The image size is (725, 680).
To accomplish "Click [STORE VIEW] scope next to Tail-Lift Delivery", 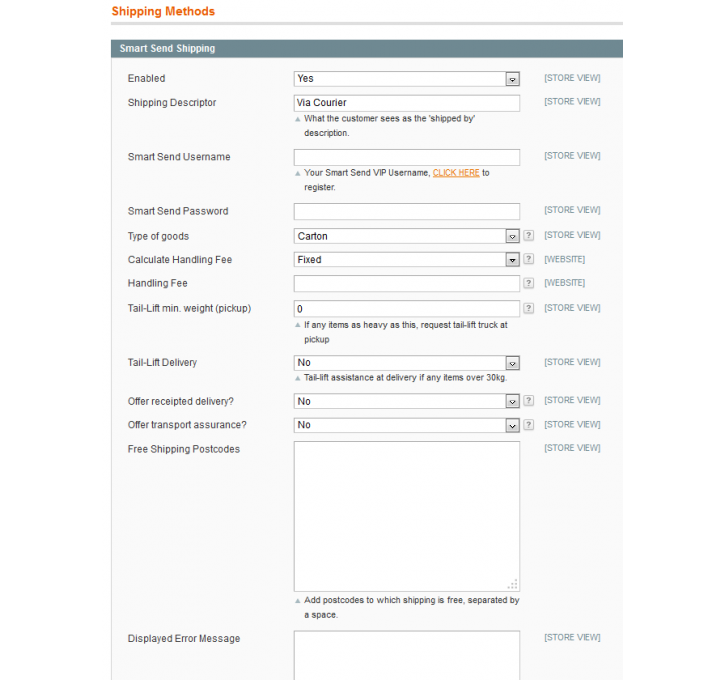I will pos(572,362).
